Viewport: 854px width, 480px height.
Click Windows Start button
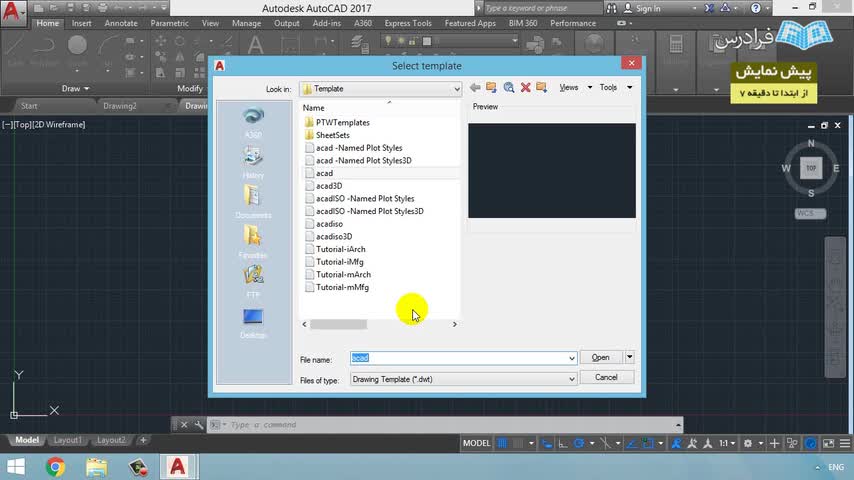[16, 467]
